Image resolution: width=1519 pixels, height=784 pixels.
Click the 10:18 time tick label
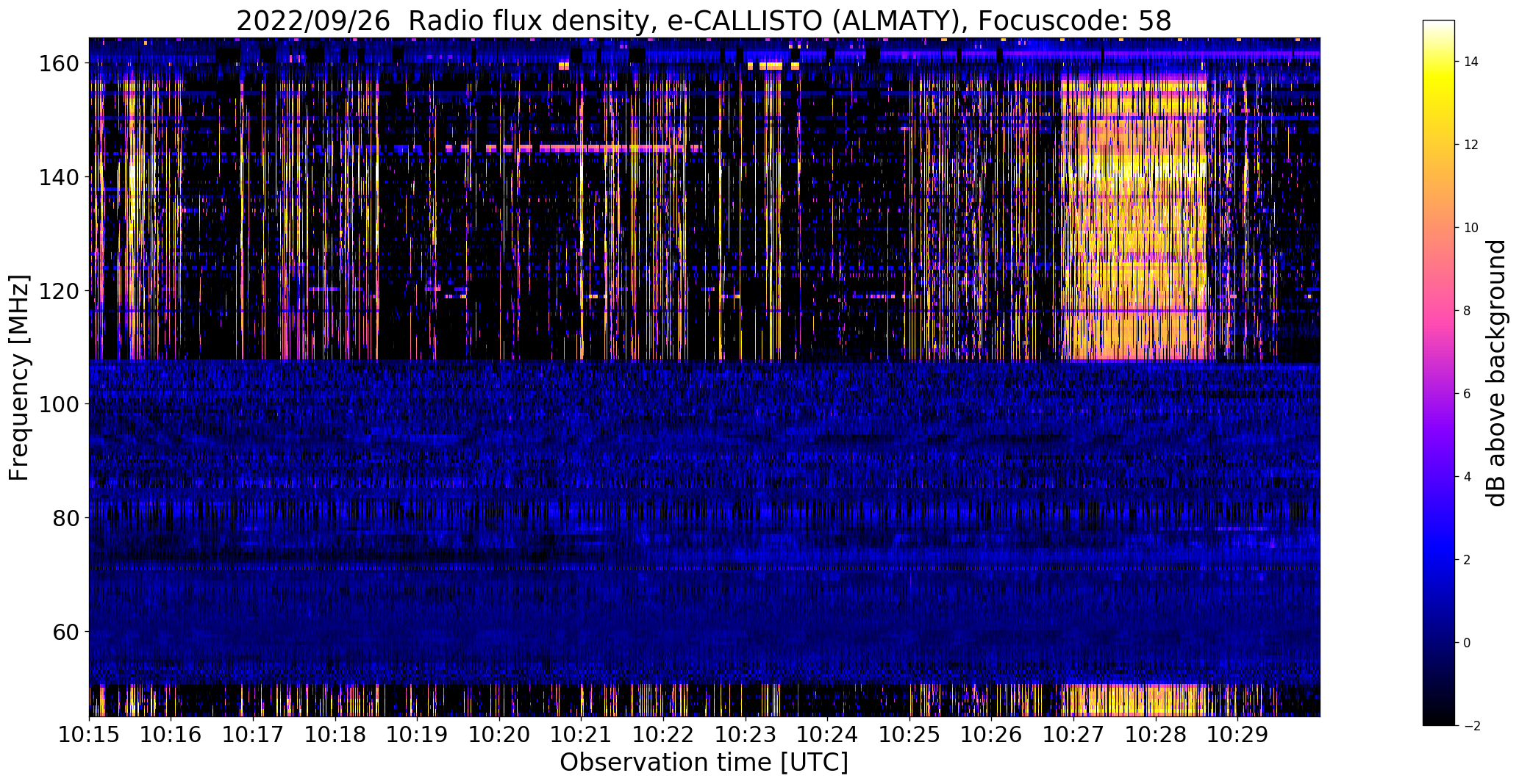(335, 734)
